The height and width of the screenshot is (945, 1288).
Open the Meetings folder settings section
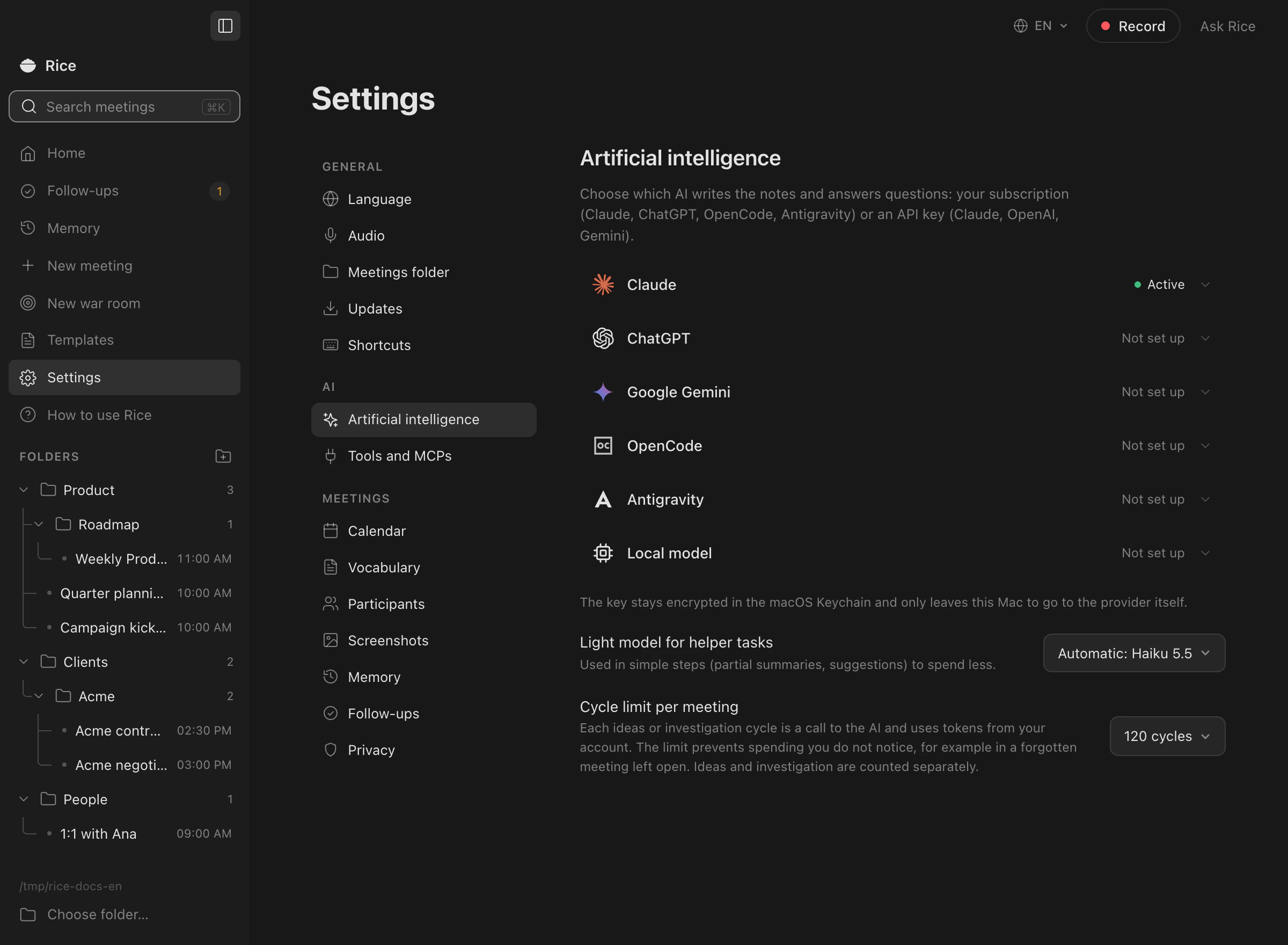[423, 272]
